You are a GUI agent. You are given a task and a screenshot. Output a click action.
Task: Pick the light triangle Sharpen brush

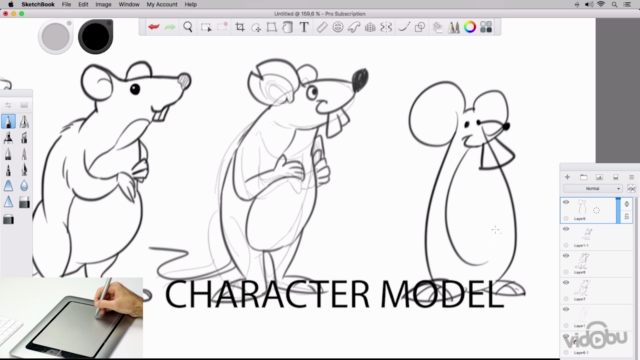(x=8, y=202)
